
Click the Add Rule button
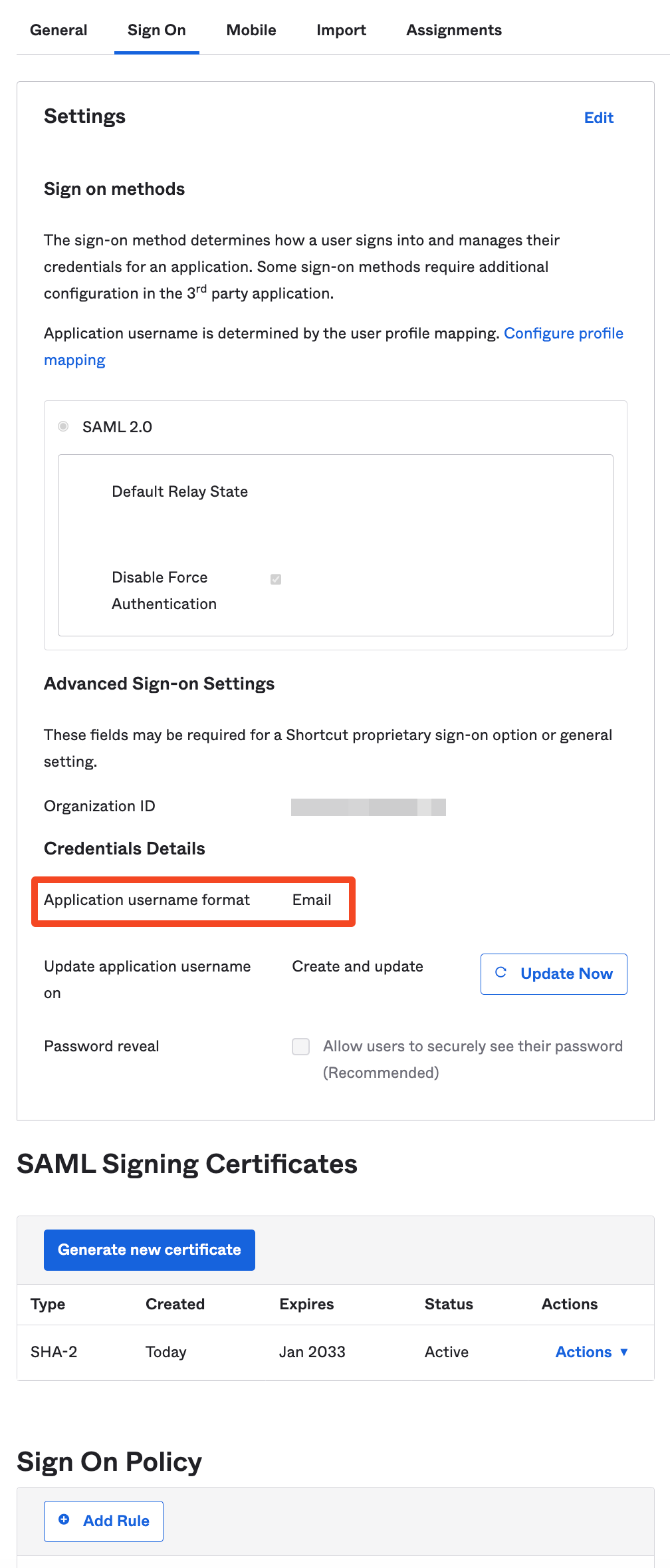coord(104,1521)
